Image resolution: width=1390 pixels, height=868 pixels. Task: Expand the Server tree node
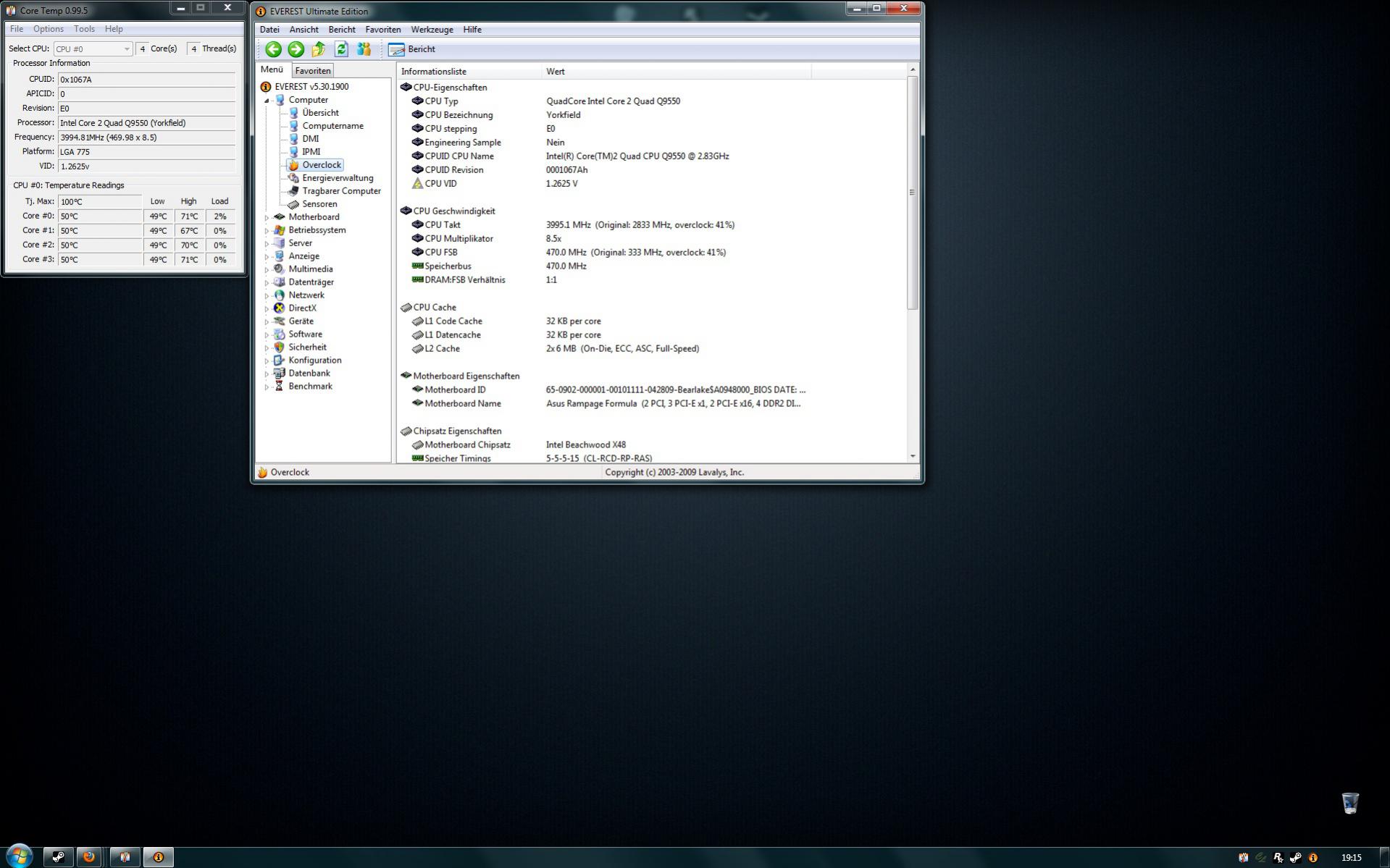pos(267,244)
